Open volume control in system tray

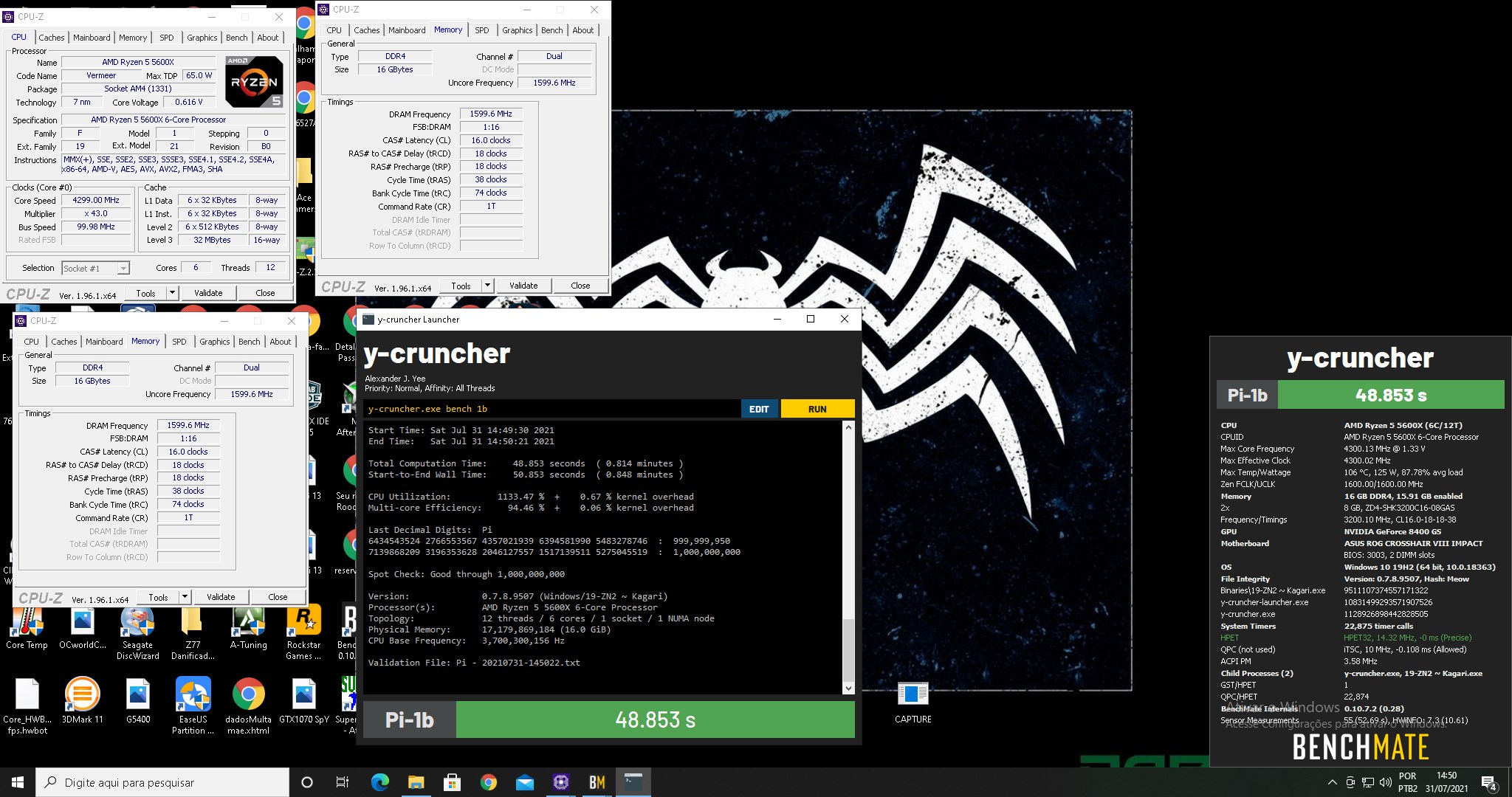(x=1385, y=782)
